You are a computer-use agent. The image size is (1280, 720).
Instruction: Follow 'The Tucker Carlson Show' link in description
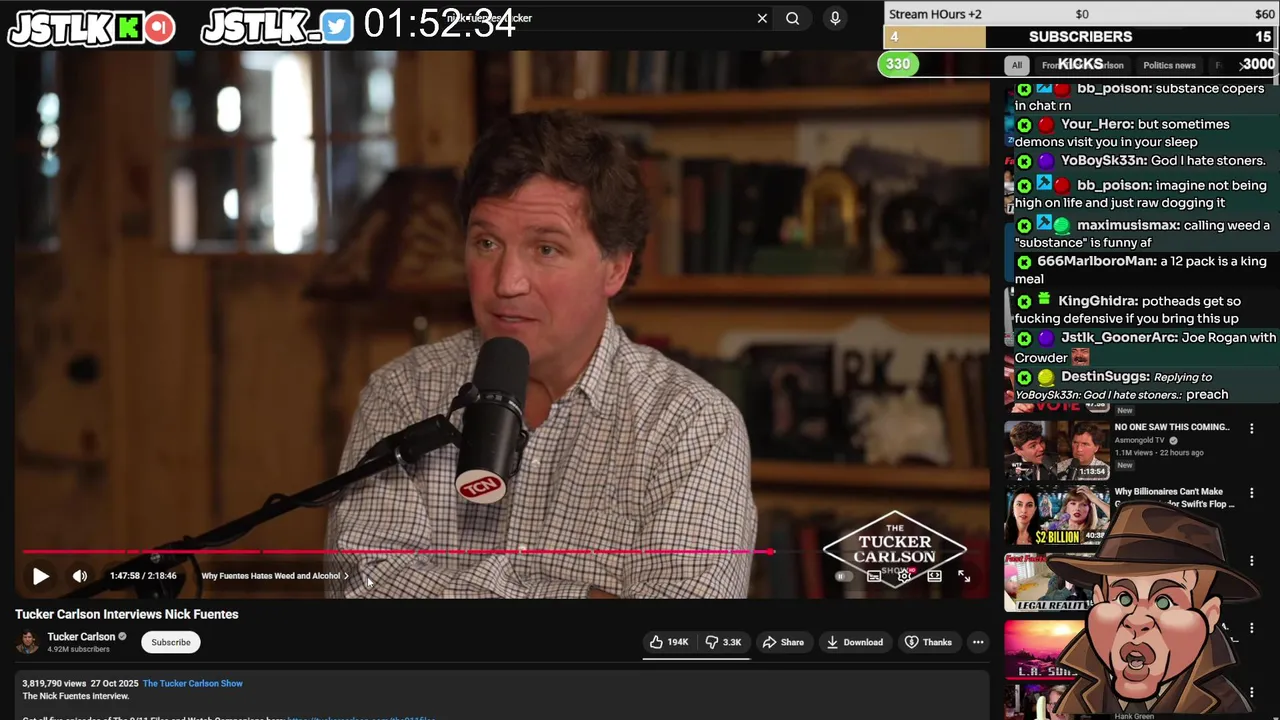click(193, 683)
